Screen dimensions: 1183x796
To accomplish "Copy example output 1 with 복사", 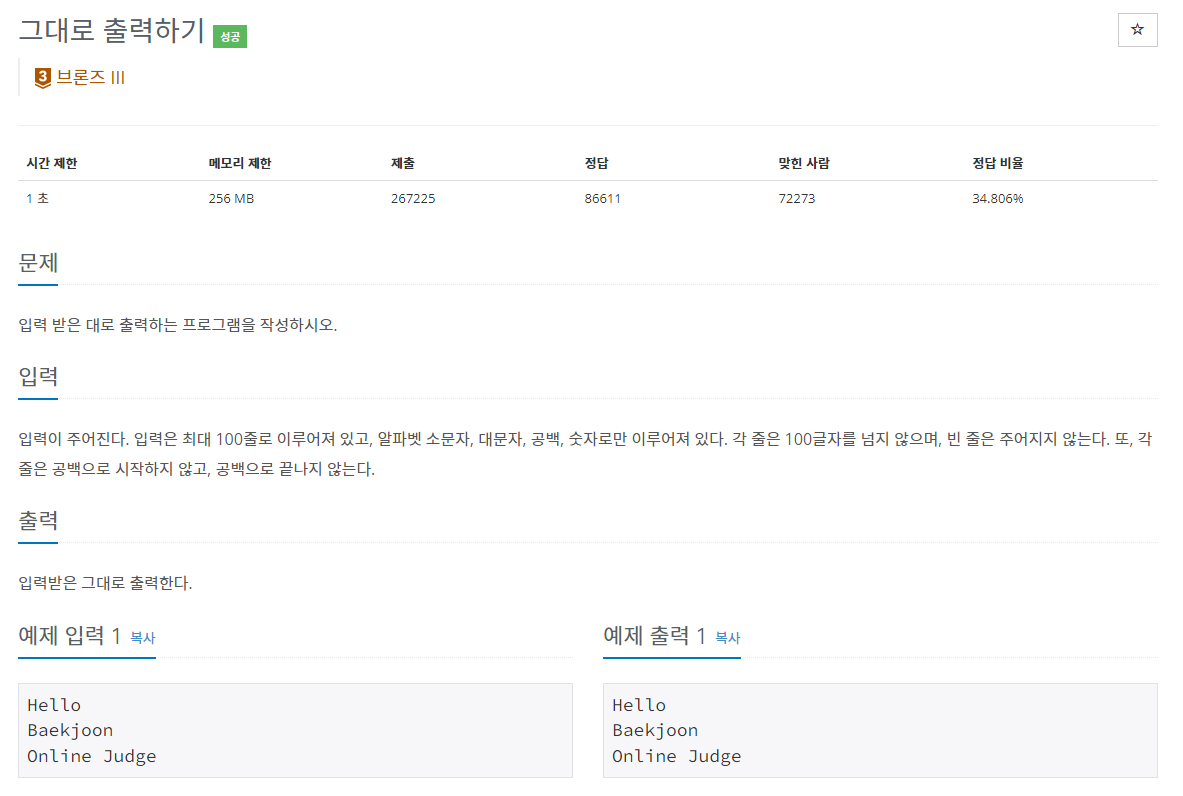I will tap(727, 638).
